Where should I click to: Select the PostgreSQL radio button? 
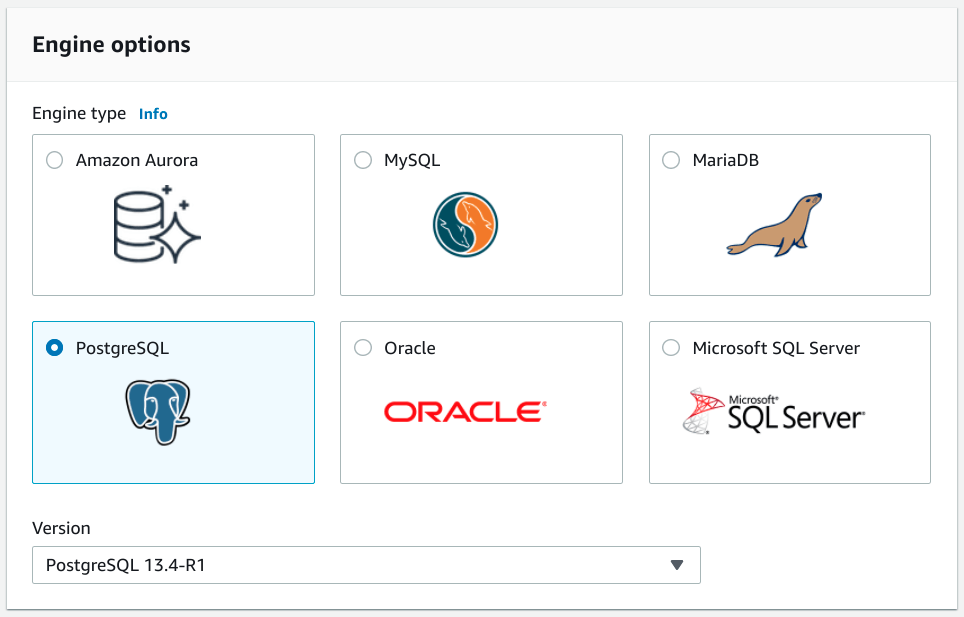coord(55,348)
